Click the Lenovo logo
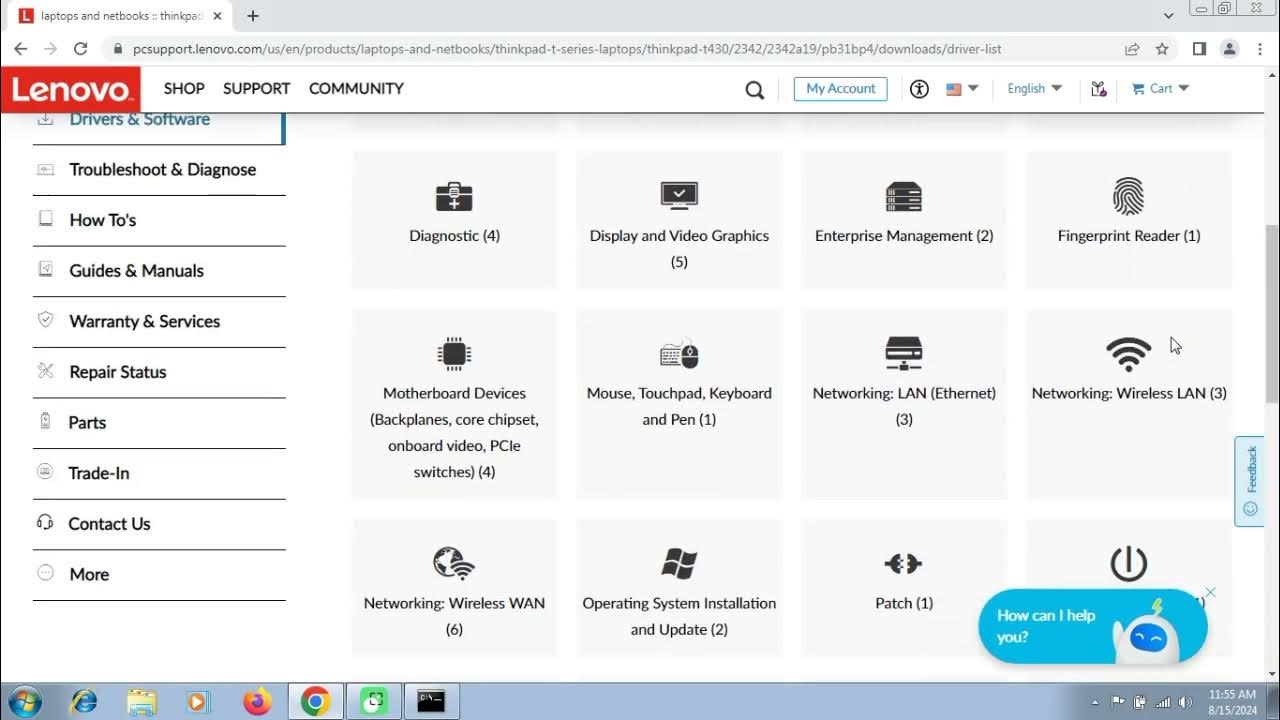The width and height of the screenshot is (1280, 720). (x=71, y=90)
